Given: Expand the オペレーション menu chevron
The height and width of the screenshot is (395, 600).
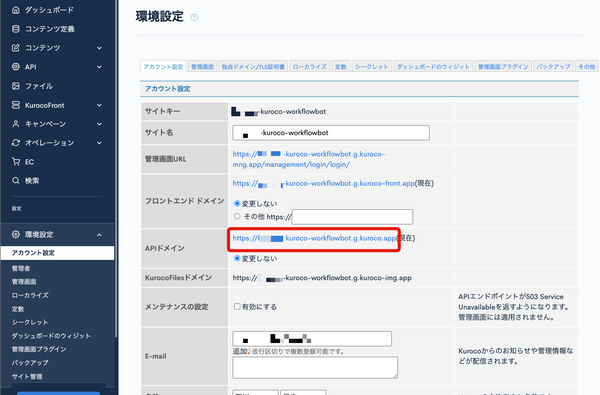Looking at the screenshot, I should [x=99, y=143].
